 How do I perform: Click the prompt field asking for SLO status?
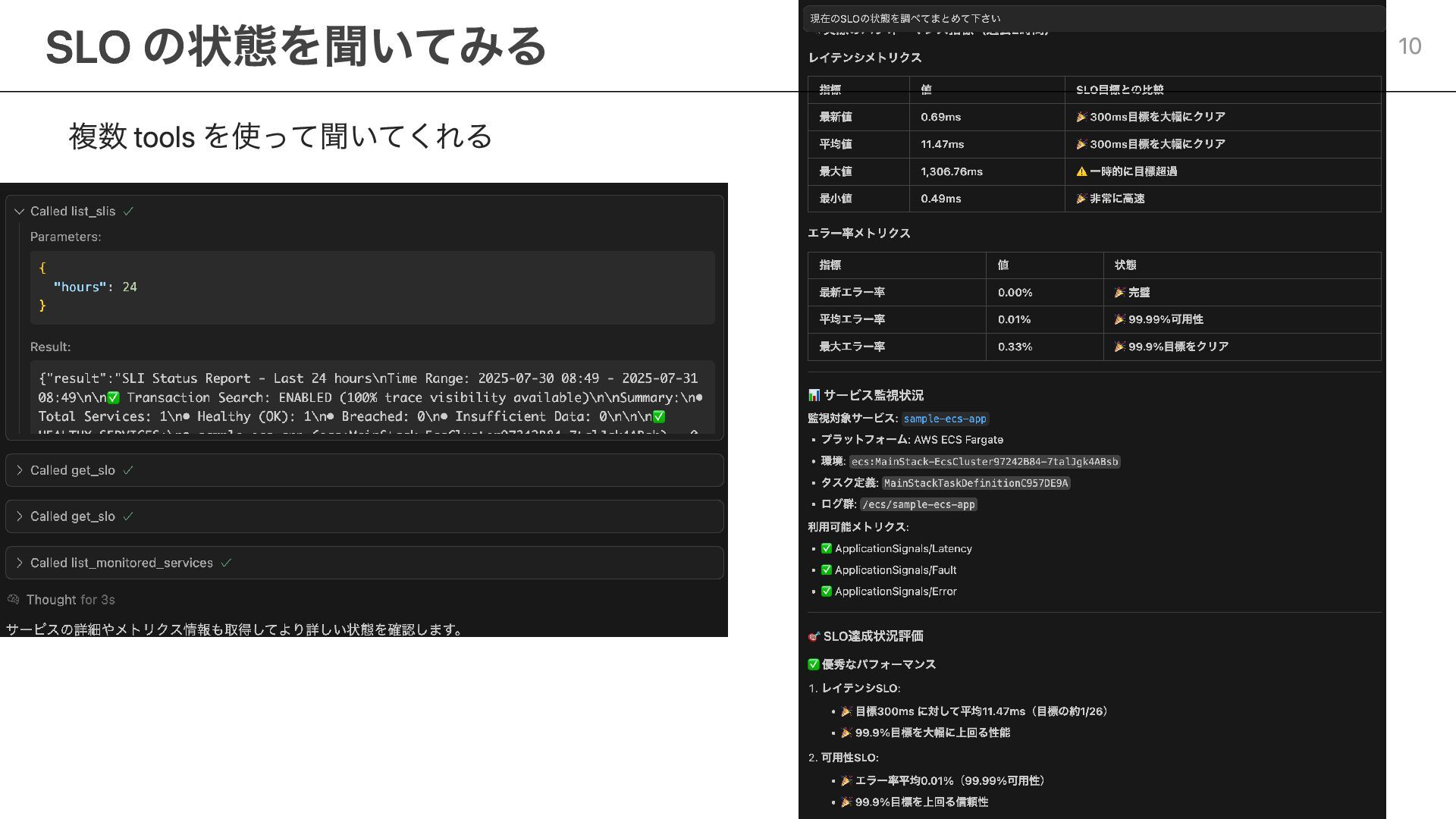pyautogui.click(x=1093, y=18)
